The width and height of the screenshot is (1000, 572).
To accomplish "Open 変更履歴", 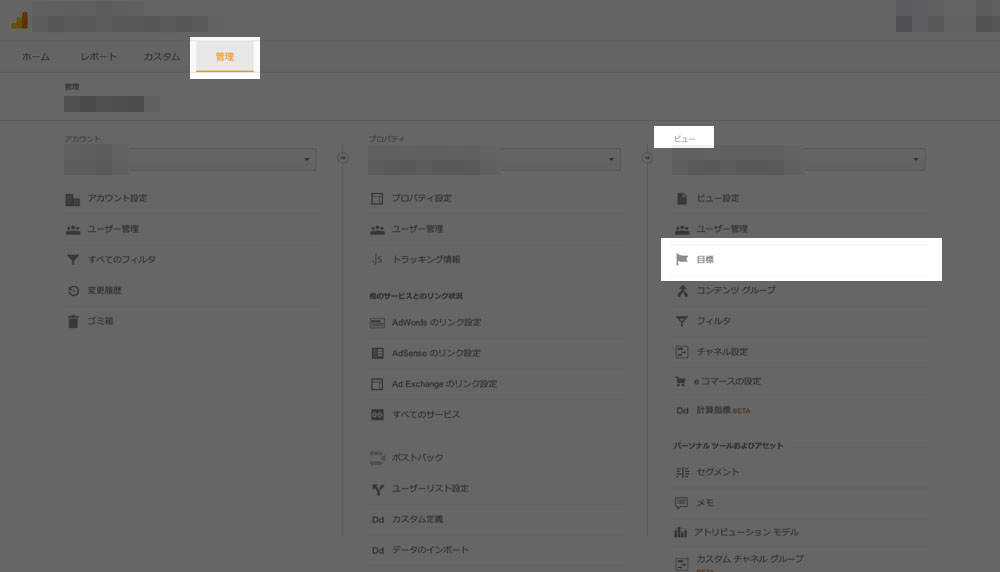I will click(x=105, y=290).
